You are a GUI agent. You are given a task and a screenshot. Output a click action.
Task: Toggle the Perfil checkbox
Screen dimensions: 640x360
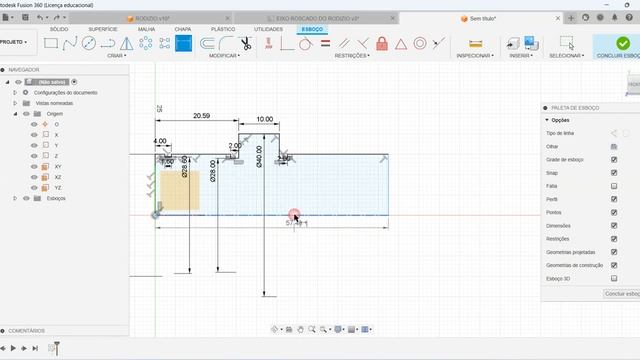click(614, 199)
